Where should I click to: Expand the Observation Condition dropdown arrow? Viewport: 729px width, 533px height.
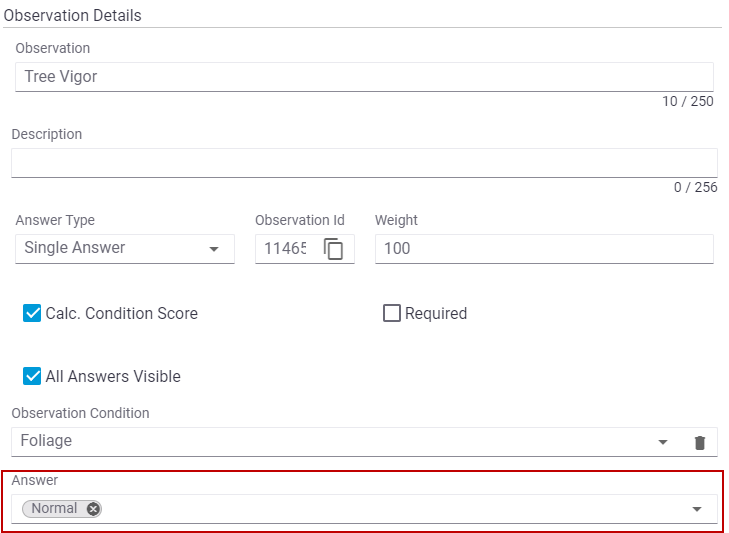pos(662,442)
